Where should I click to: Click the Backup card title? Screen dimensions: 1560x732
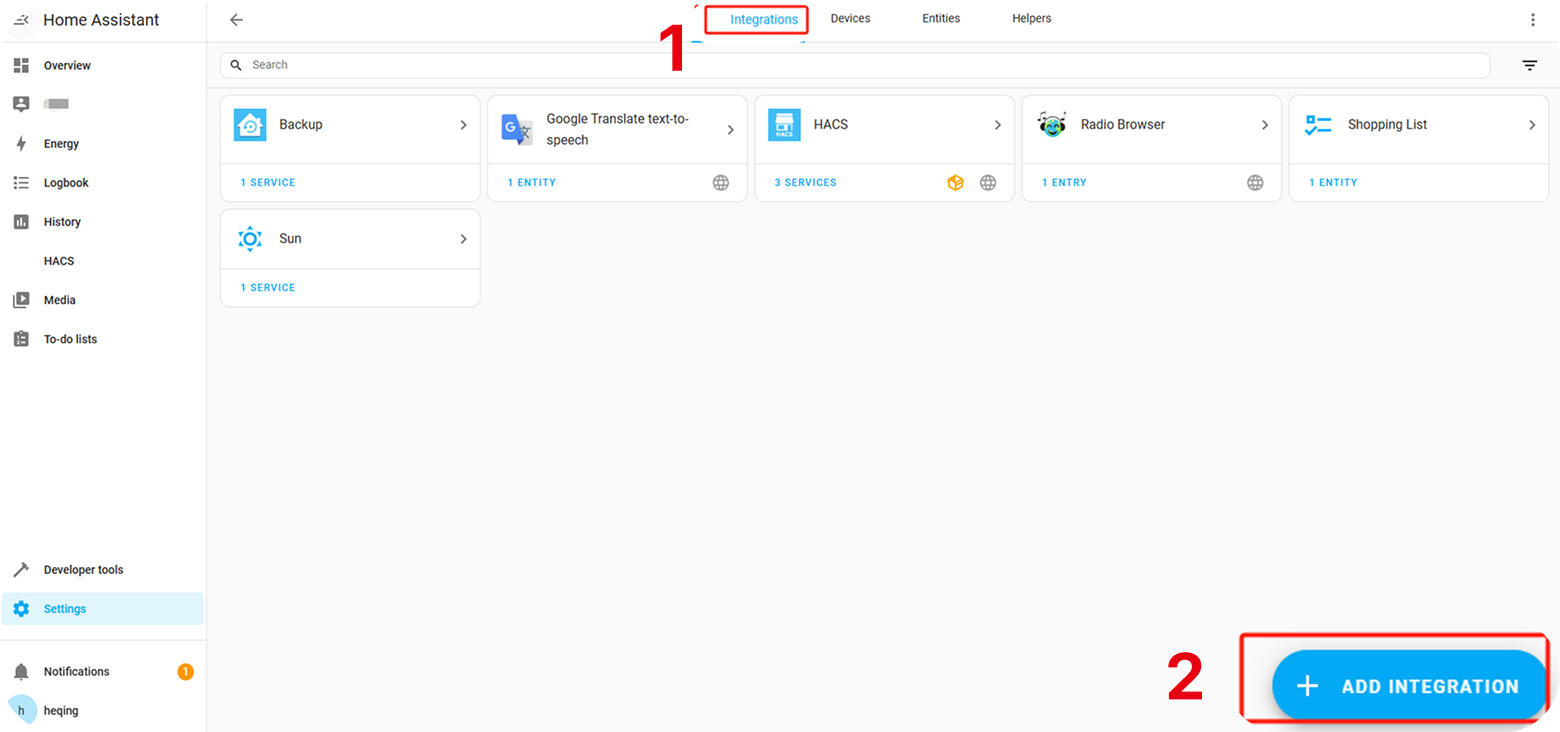[x=301, y=125]
